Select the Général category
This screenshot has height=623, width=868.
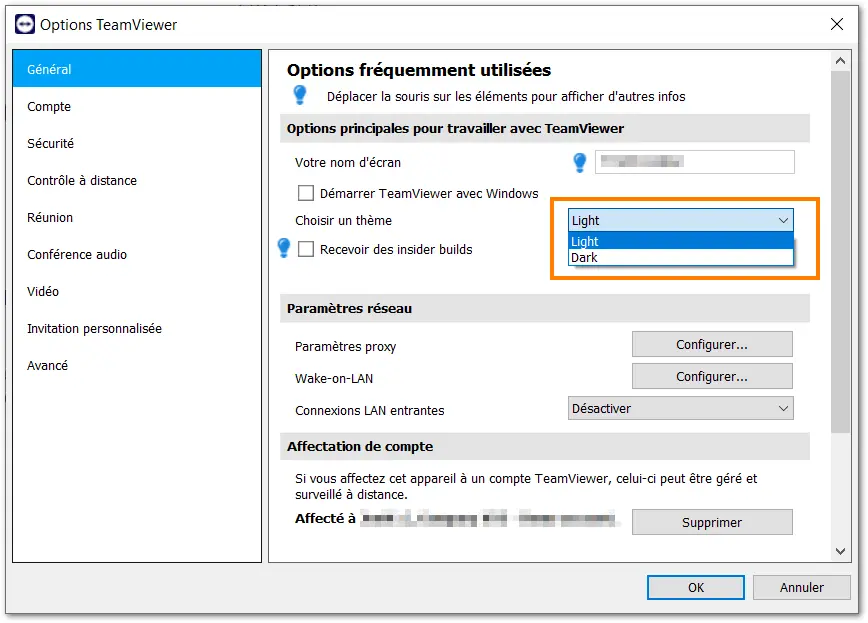point(137,69)
